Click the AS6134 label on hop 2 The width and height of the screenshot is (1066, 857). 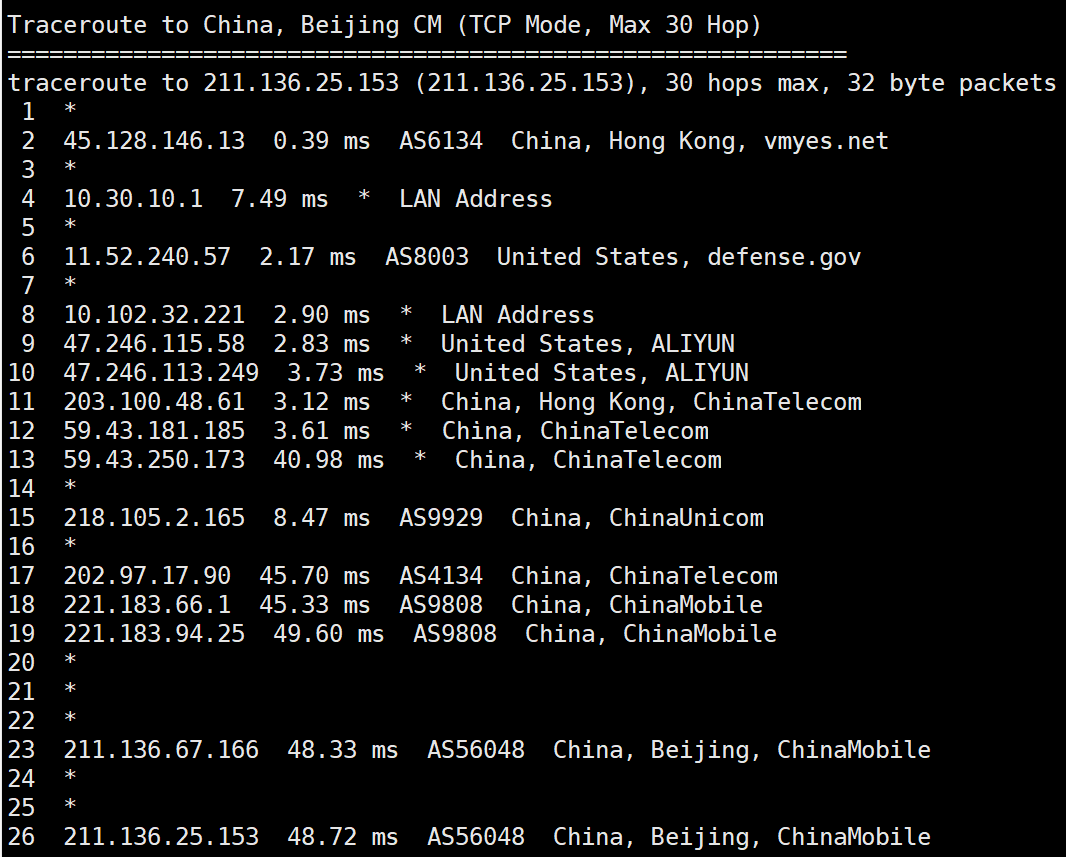[441, 141]
